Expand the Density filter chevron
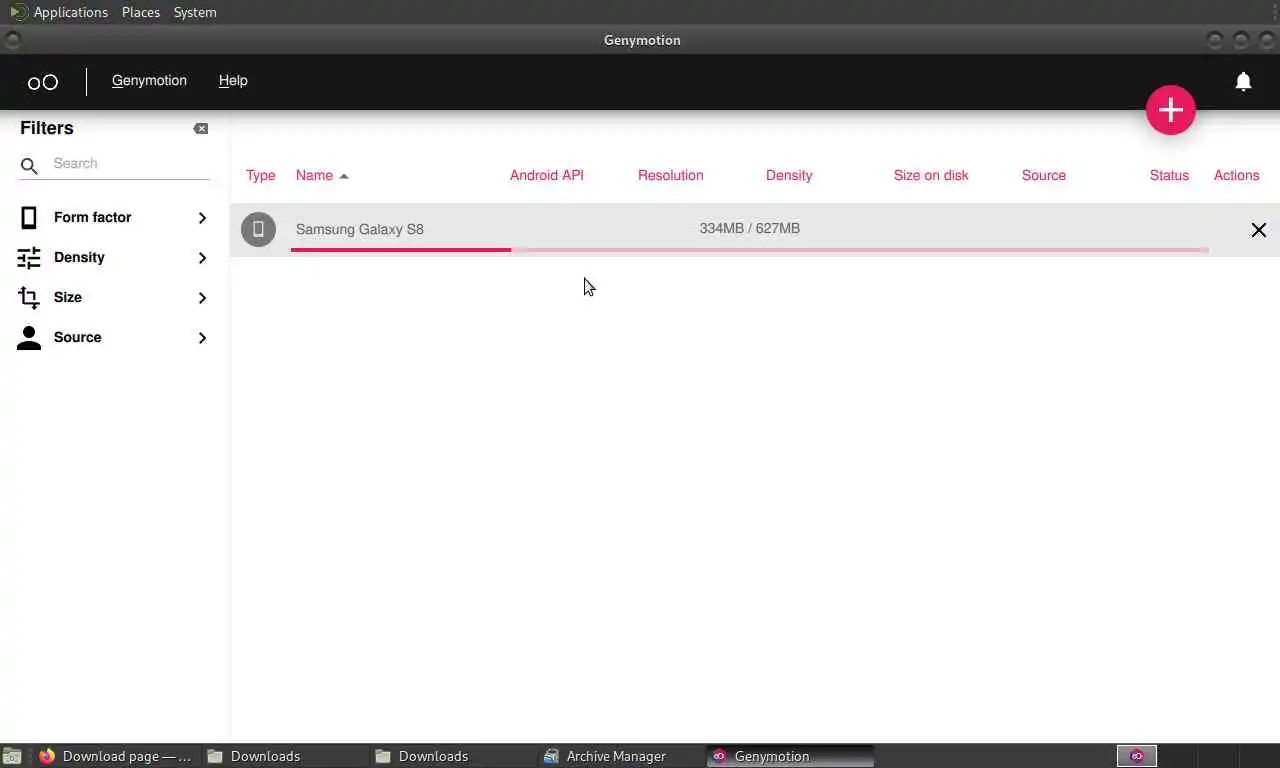Image resolution: width=1280 pixels, height=768 pixels. tap(202, 258)
